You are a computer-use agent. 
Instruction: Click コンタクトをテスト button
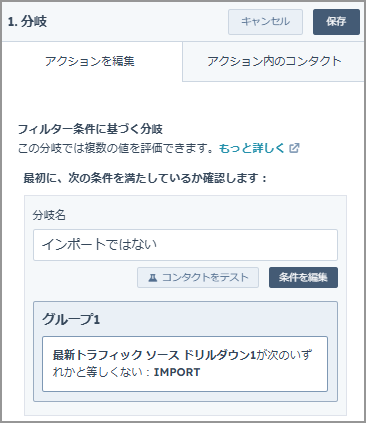tap(198, 277)
